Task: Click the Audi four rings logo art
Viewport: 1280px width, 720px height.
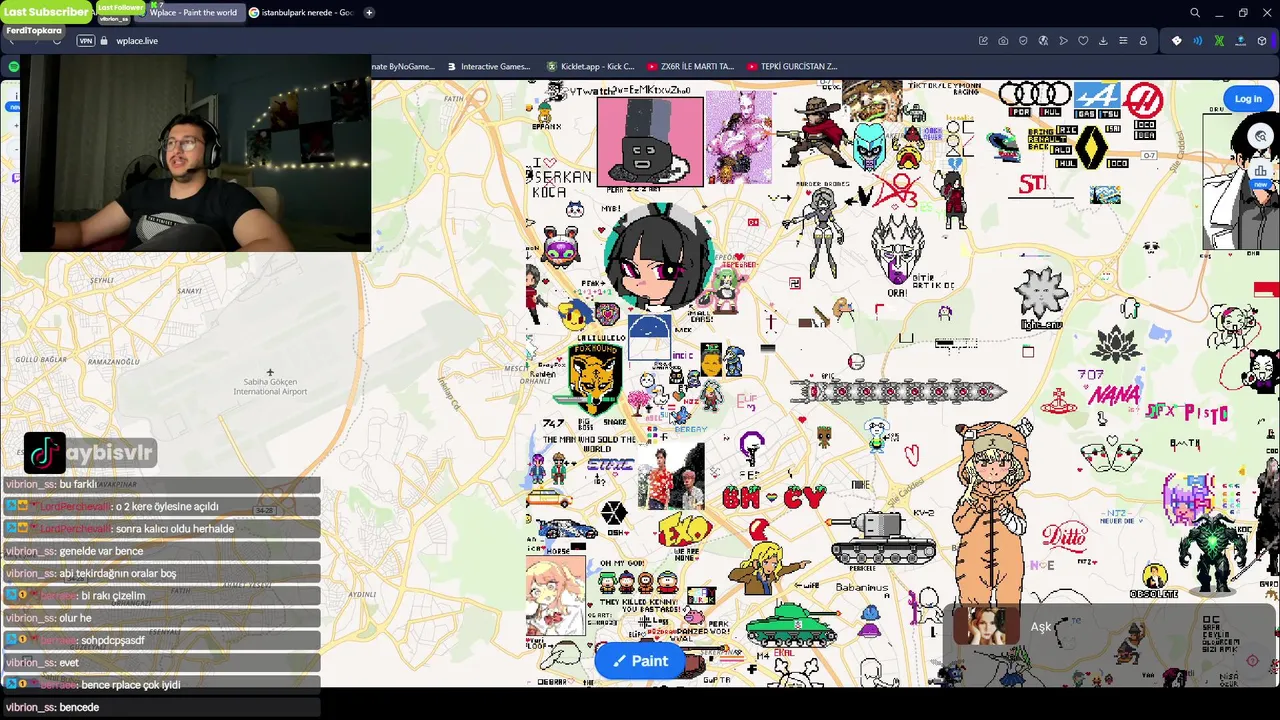Action: pos(1035,96)
